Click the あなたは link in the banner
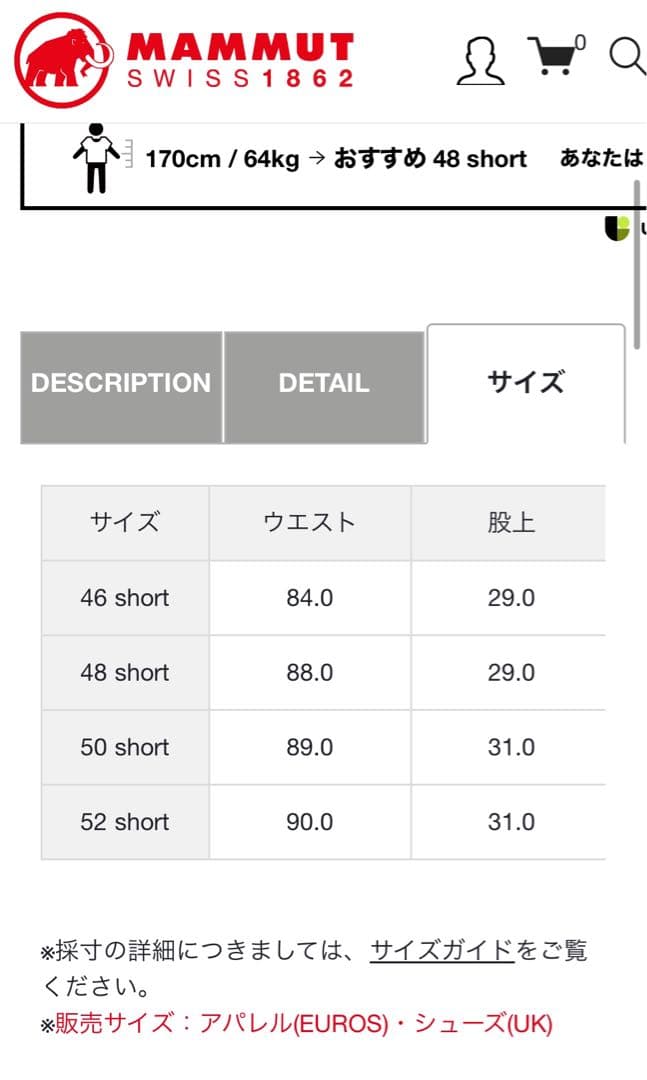The image size is (647, 1080). 606,159
